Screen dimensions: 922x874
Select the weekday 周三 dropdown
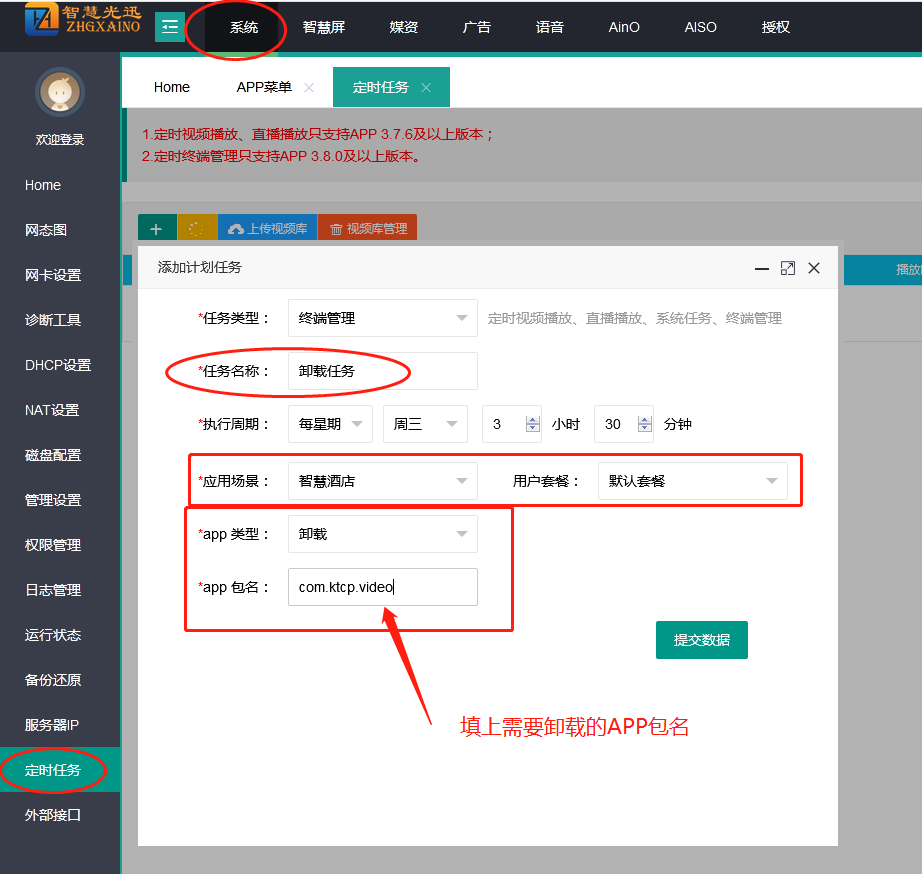pyautogui.click(x=425, y=424)
